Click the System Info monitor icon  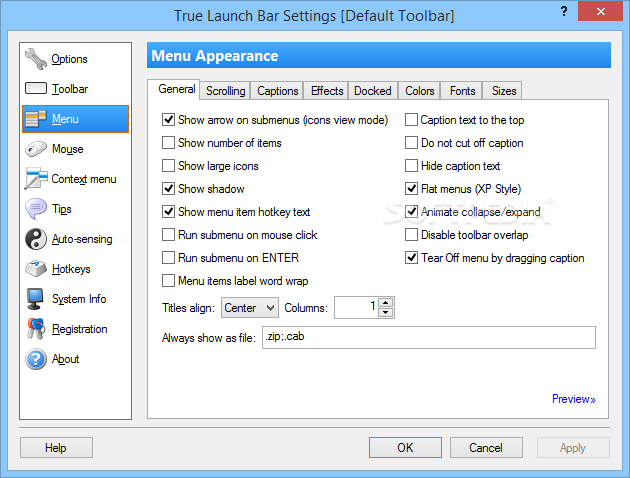pos(35,299)
